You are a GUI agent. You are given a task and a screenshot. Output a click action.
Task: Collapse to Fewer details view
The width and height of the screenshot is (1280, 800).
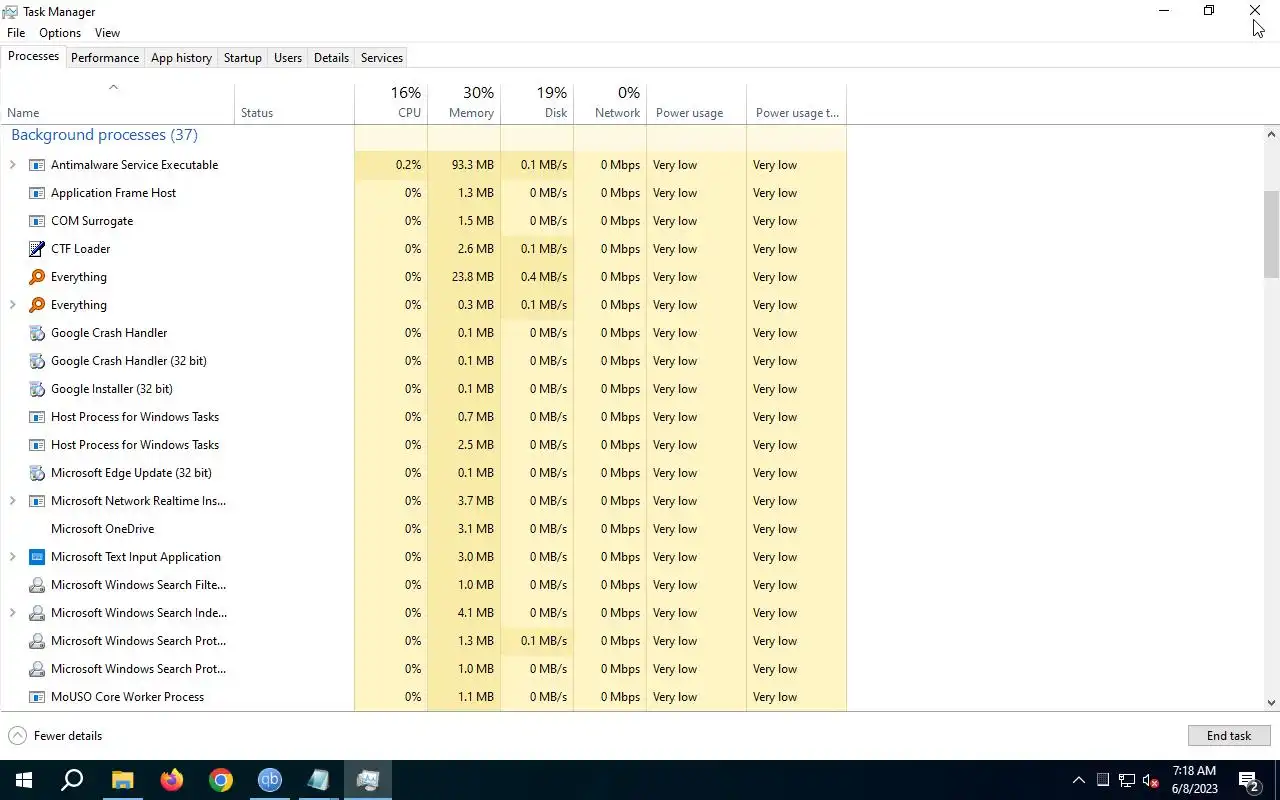[56, 736]
